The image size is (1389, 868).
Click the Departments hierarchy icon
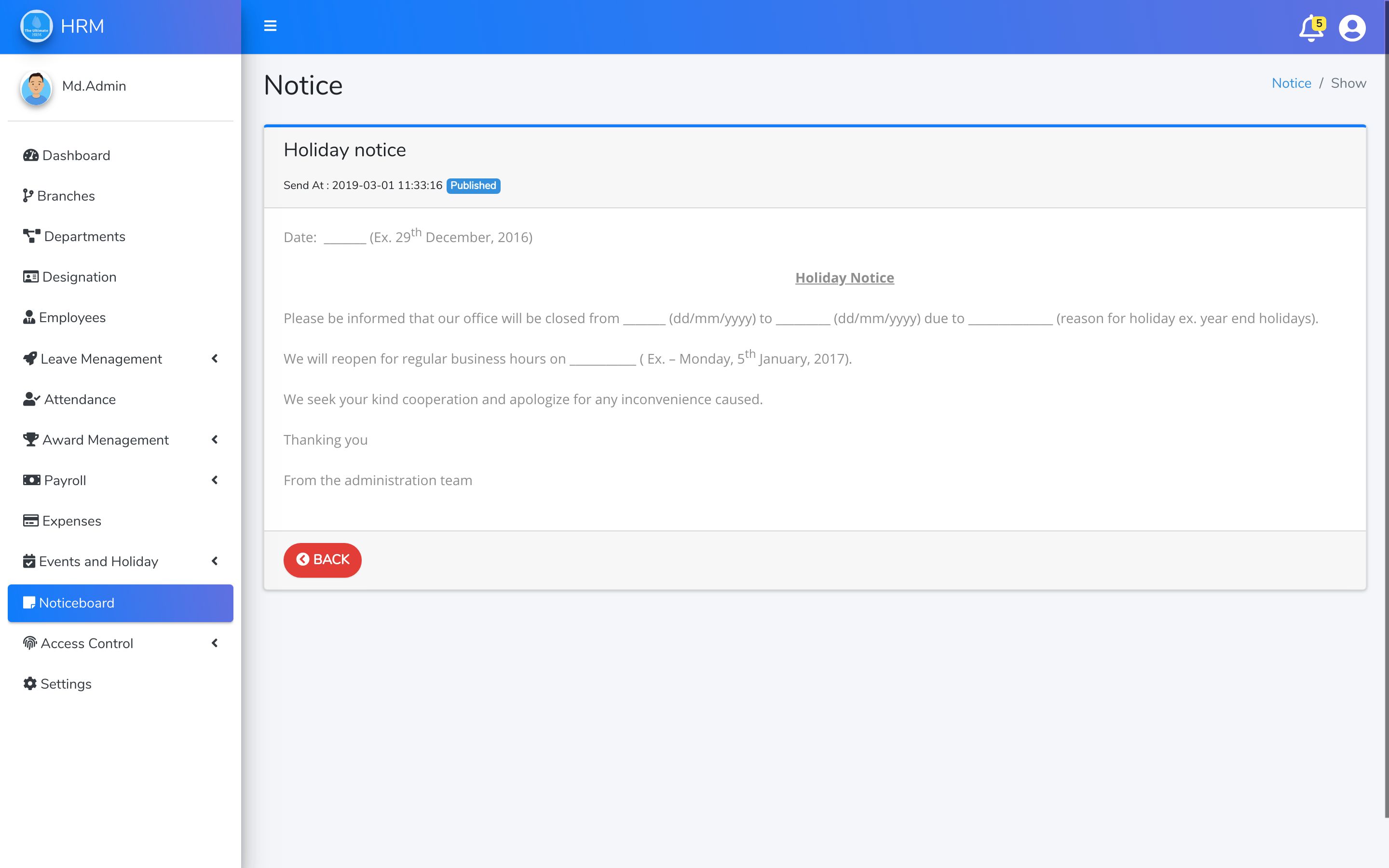[x=31, y=236]
